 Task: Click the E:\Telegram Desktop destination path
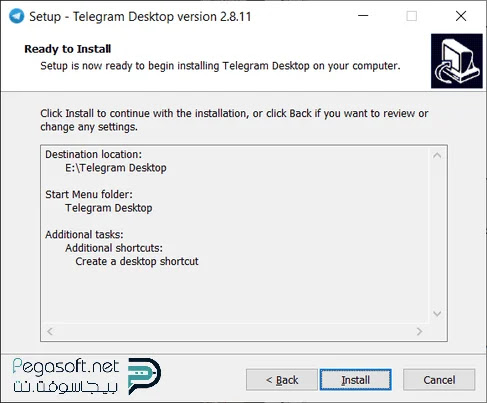tap(116, 168)
